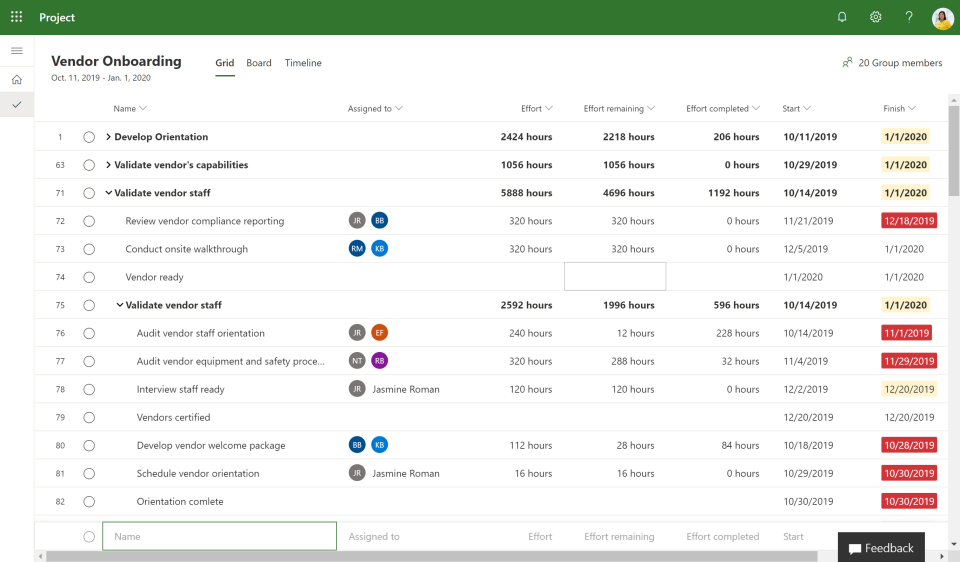Open Schedule vendor orientation task
The image size is (960, 562).
[198, 473]
